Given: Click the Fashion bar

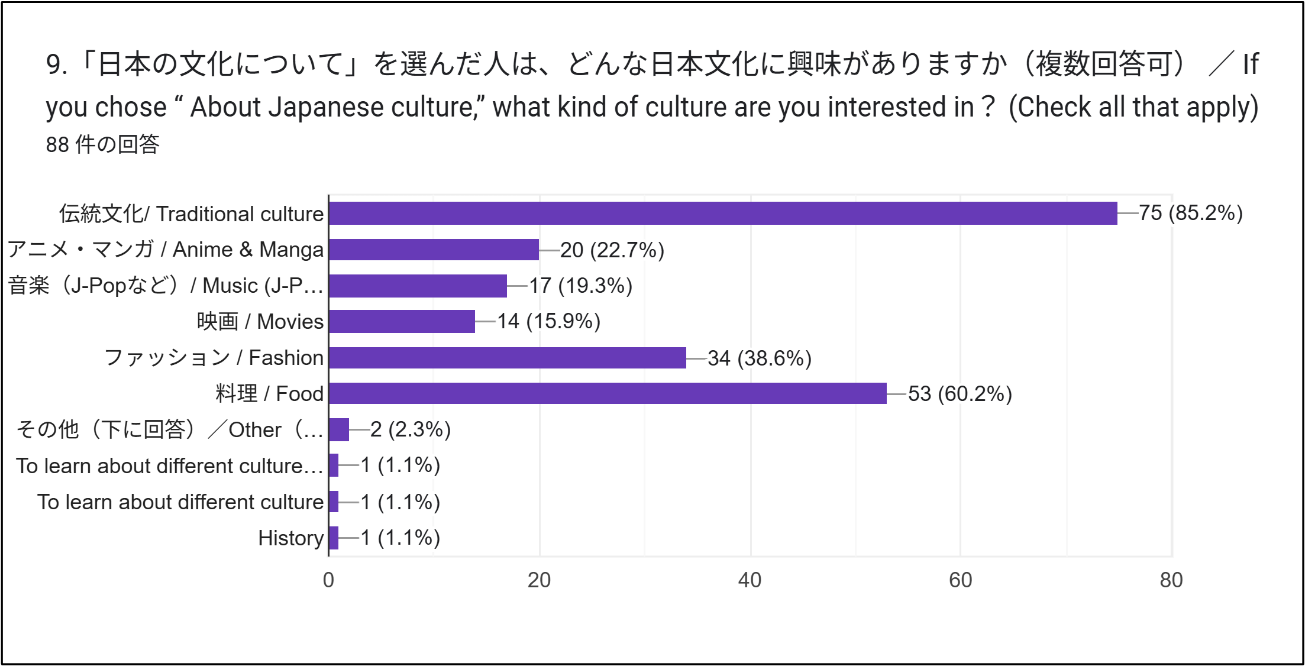Looking at the screenshot, I should coord(507,357).
